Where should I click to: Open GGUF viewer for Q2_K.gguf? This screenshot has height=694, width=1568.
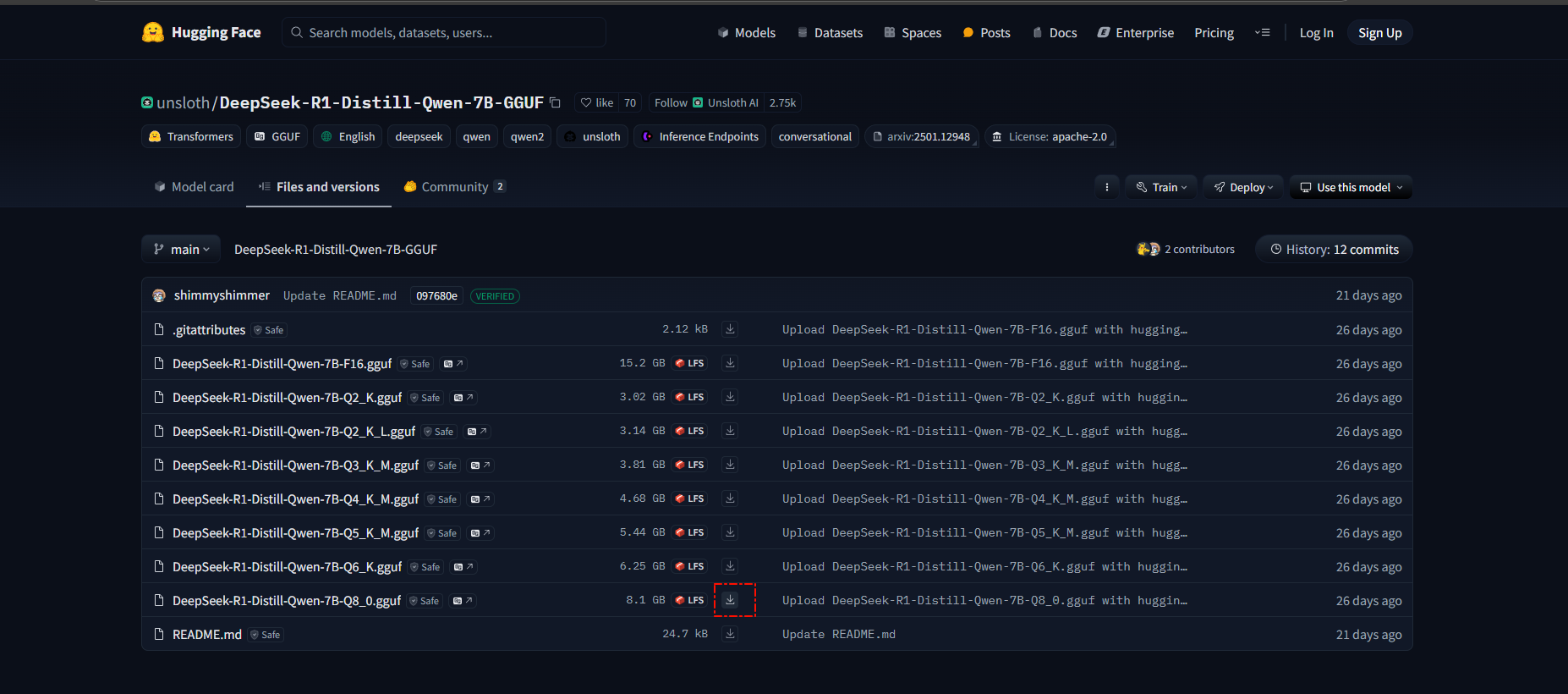pos(463,398)
